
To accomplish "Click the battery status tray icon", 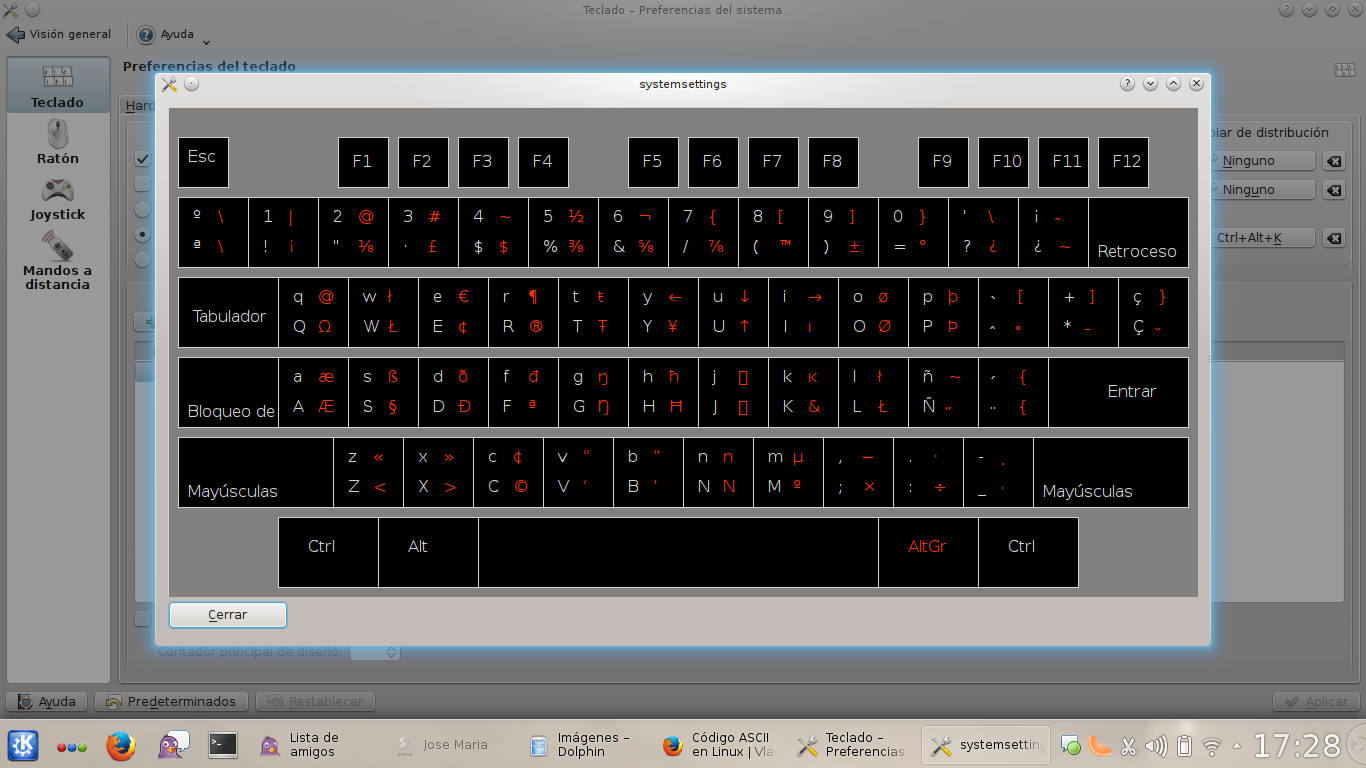I will [1184, 746].
